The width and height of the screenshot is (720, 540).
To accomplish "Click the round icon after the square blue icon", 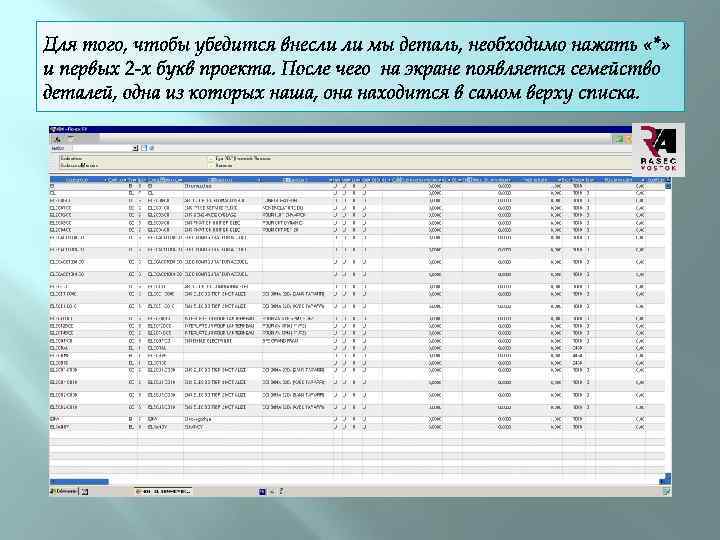I will point(152,148).
